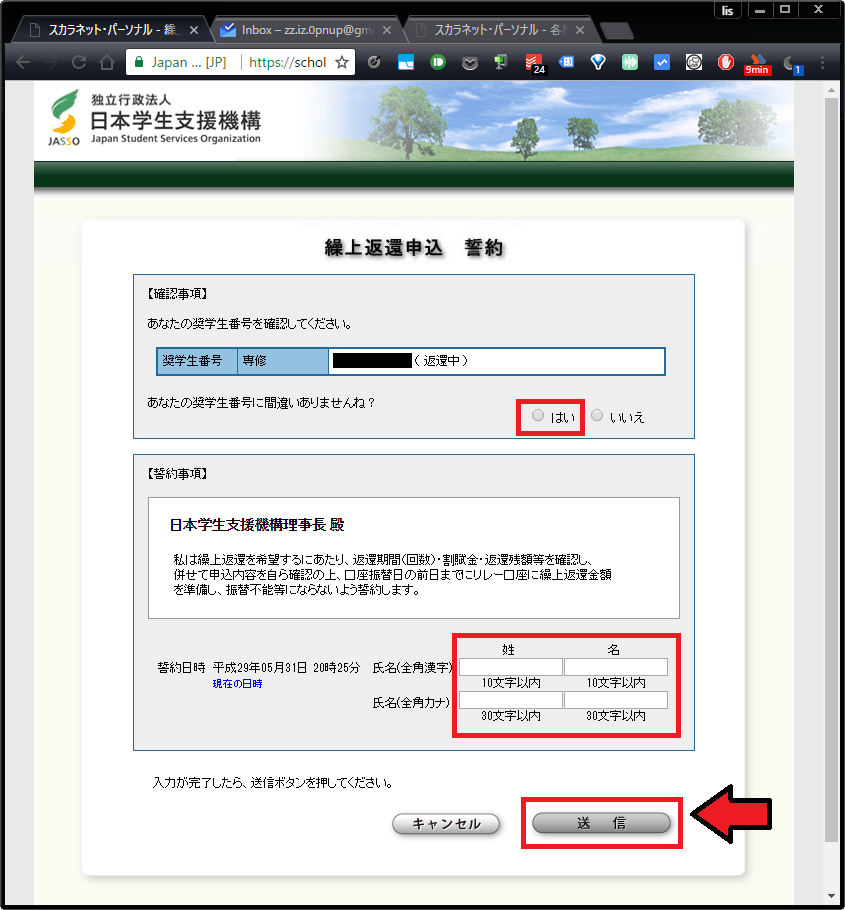Open a new tab
The image size is (845, 910).
point(616,31)
